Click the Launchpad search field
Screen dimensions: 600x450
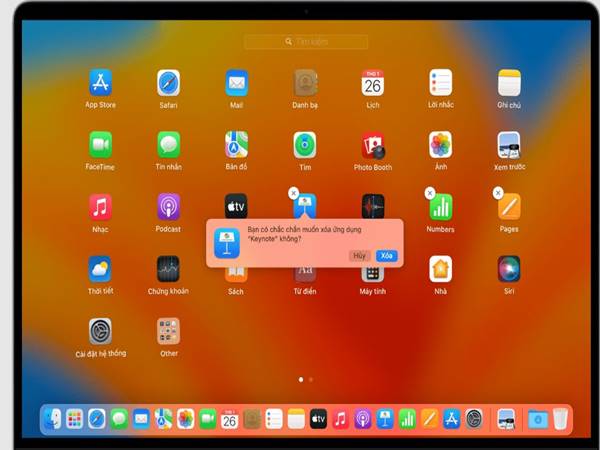click(306, 42)
